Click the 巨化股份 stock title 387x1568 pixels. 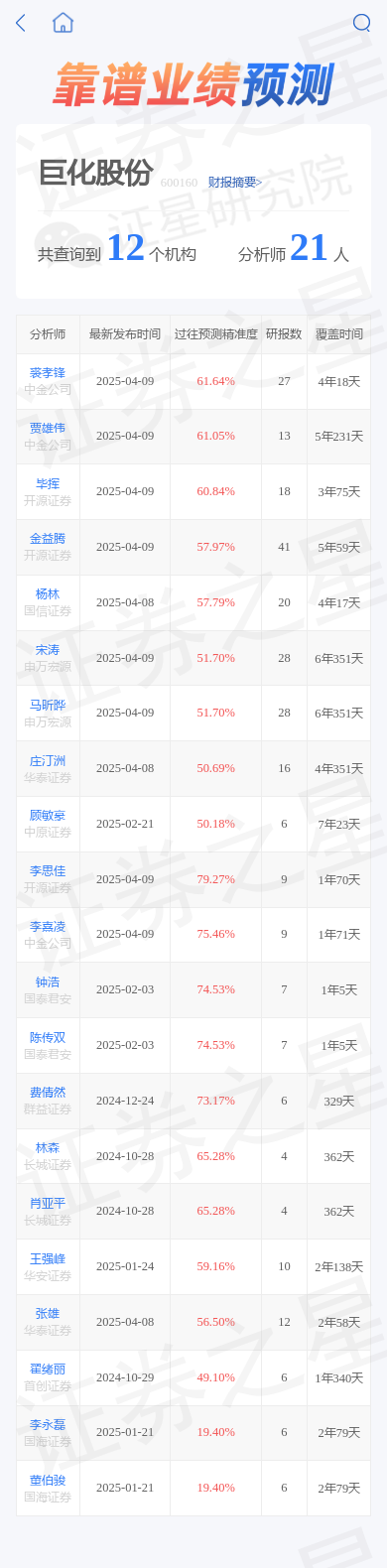coord(95,173)
